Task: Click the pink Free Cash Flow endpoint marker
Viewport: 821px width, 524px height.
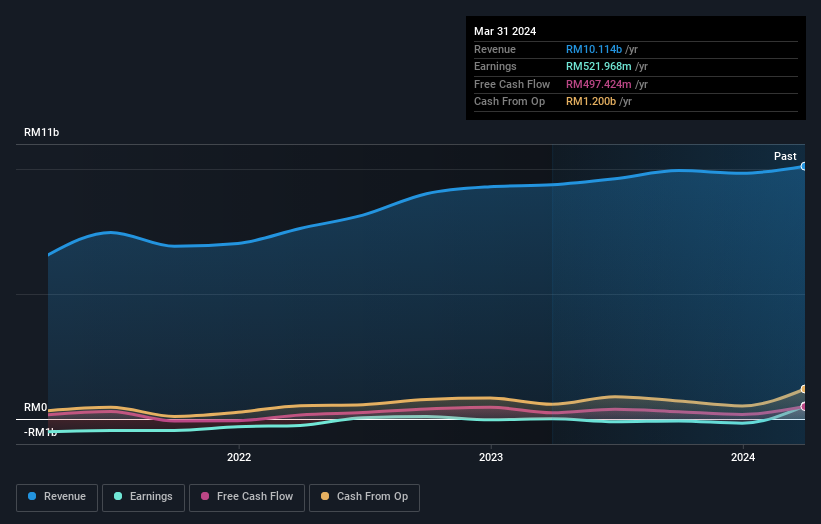Action: 804,407
